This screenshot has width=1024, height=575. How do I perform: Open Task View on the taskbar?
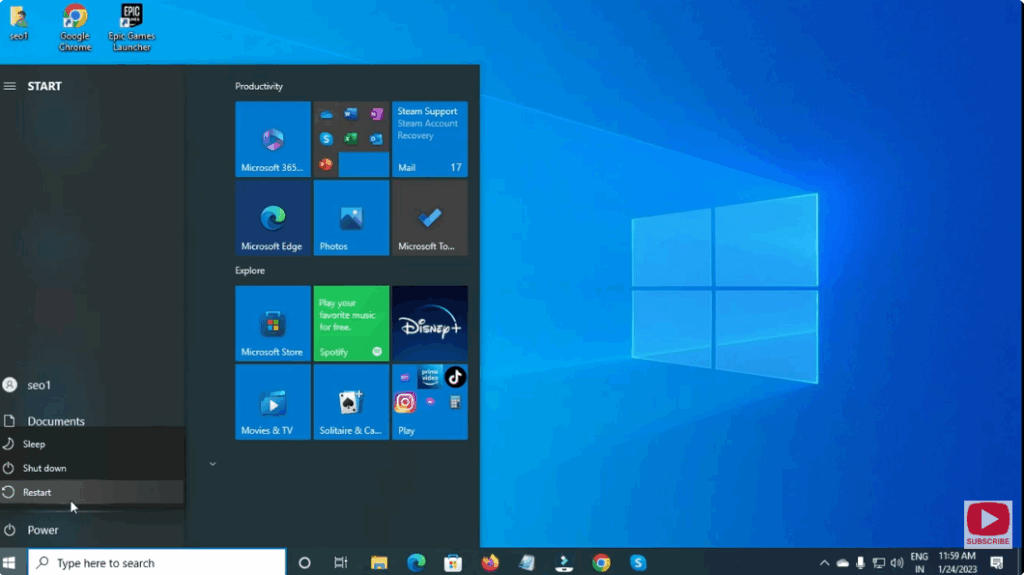tap(341, 563)
